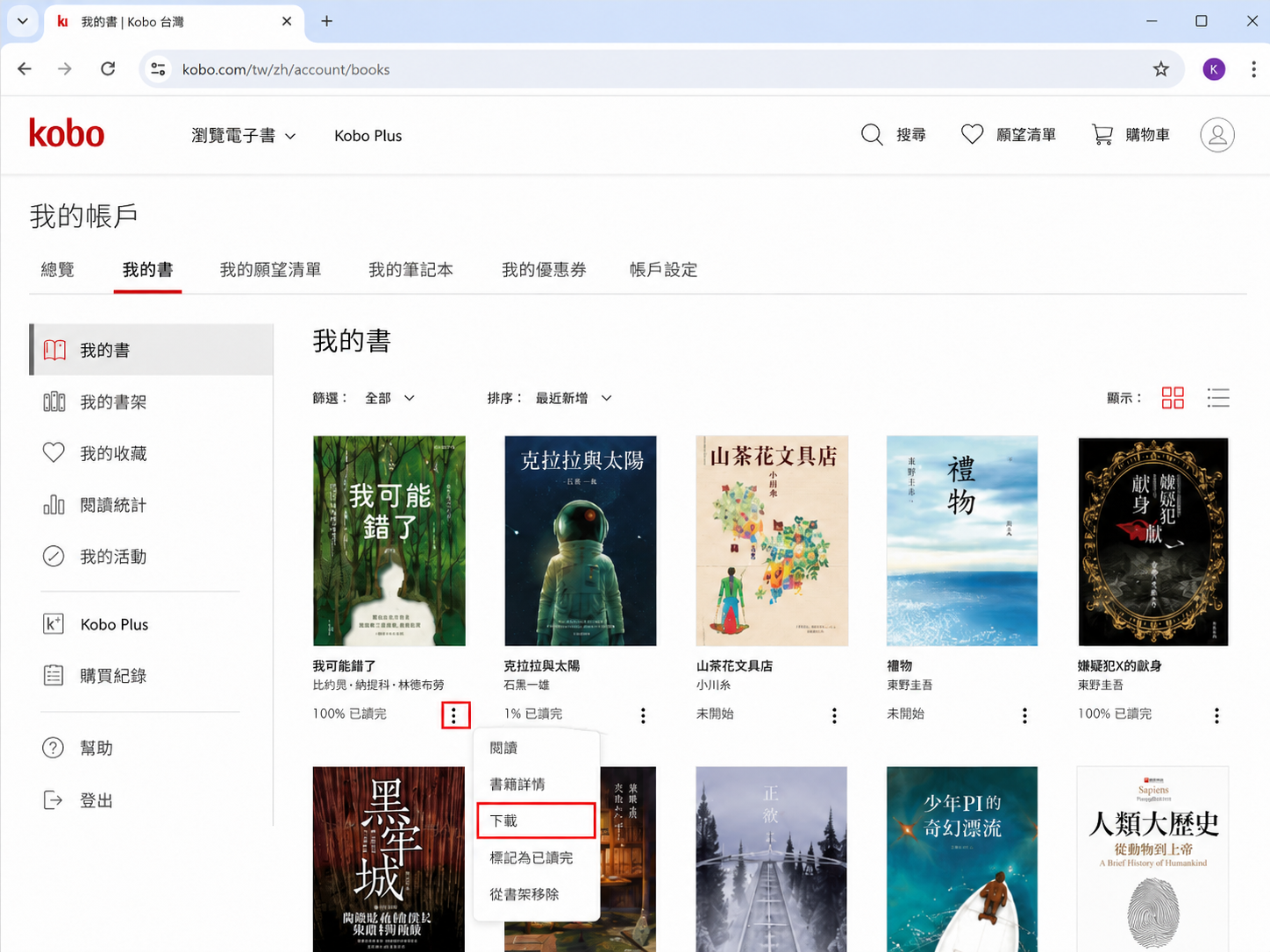Click the 閱讀統計 bar chart icon
This screenshot has width=1270, height=952.
point(54,504)
